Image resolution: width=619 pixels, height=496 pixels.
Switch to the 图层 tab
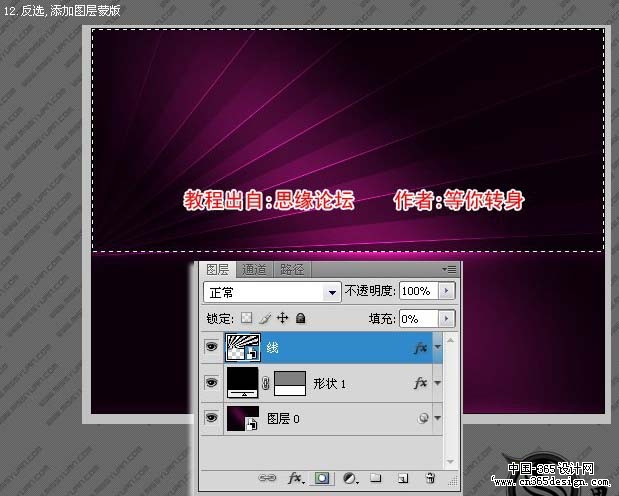coord(218,270)
